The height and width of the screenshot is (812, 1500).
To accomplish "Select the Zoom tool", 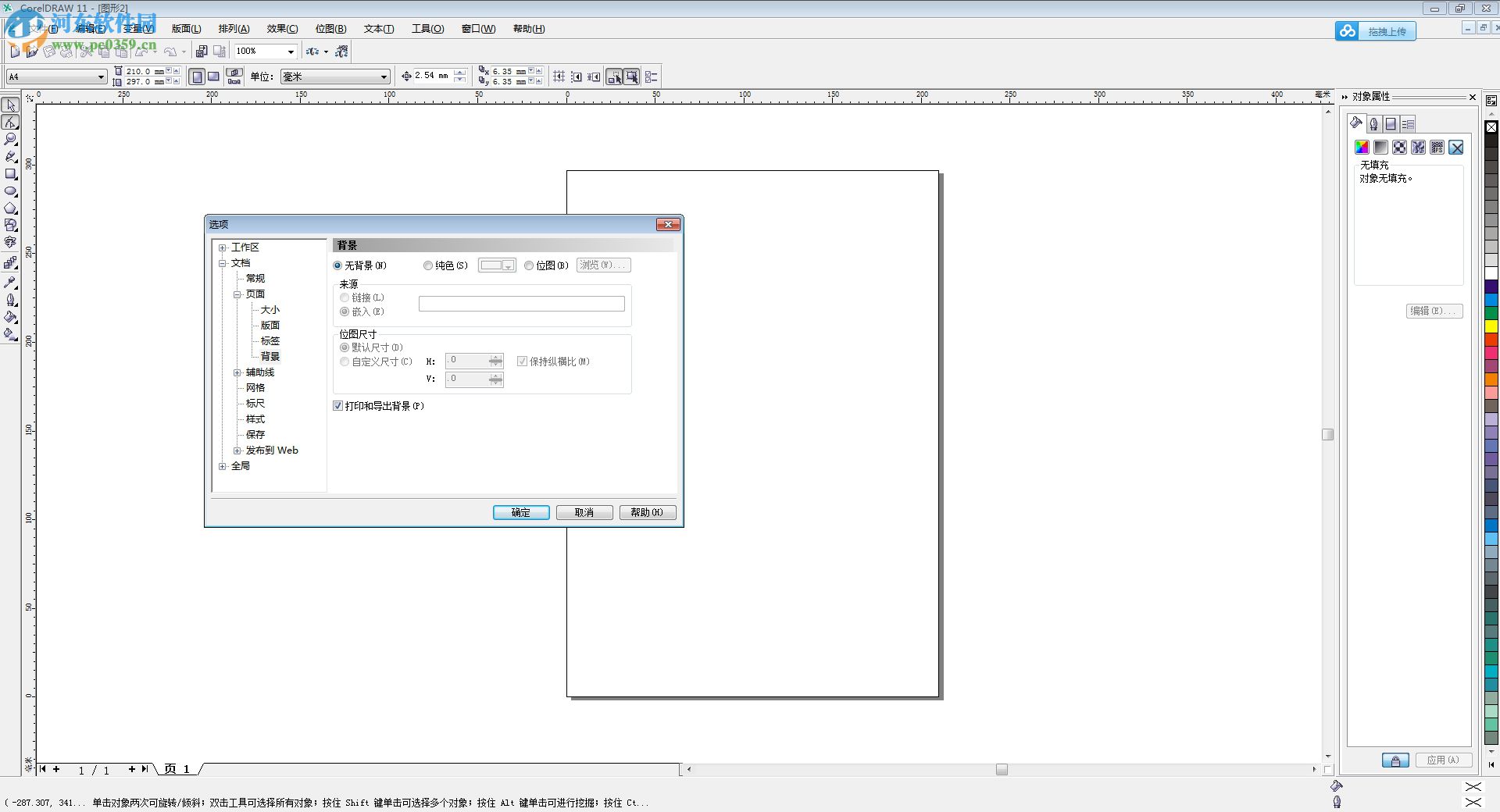I will pyautogui.click(x=11, y=139).
